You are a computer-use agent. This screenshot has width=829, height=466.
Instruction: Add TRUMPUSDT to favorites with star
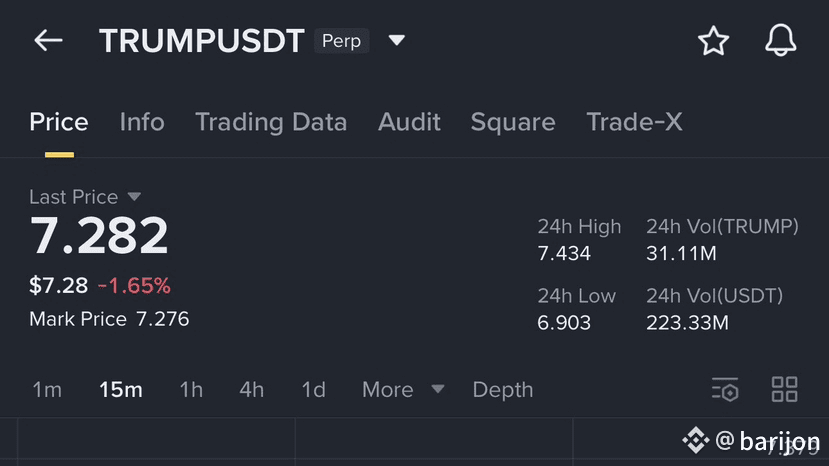(x=713, y=41)
